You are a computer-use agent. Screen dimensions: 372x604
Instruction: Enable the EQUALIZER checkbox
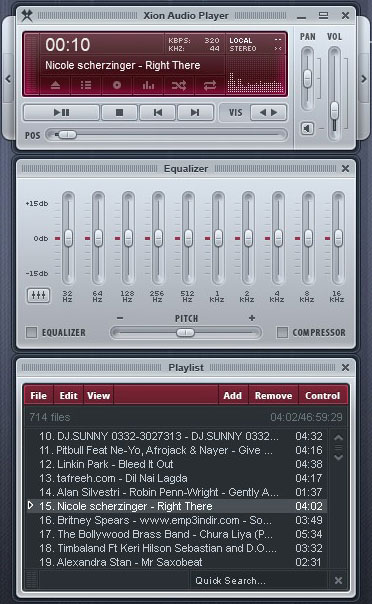point(31,332)
